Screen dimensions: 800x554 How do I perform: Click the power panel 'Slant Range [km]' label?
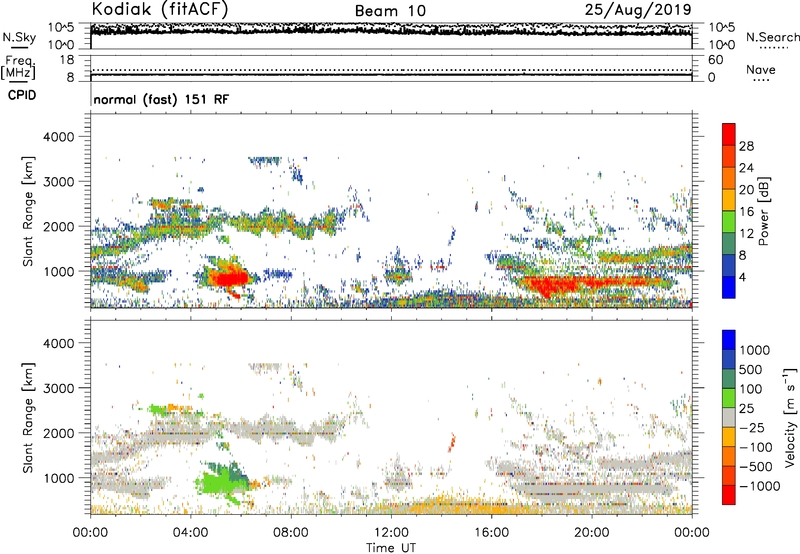point(28,211)
